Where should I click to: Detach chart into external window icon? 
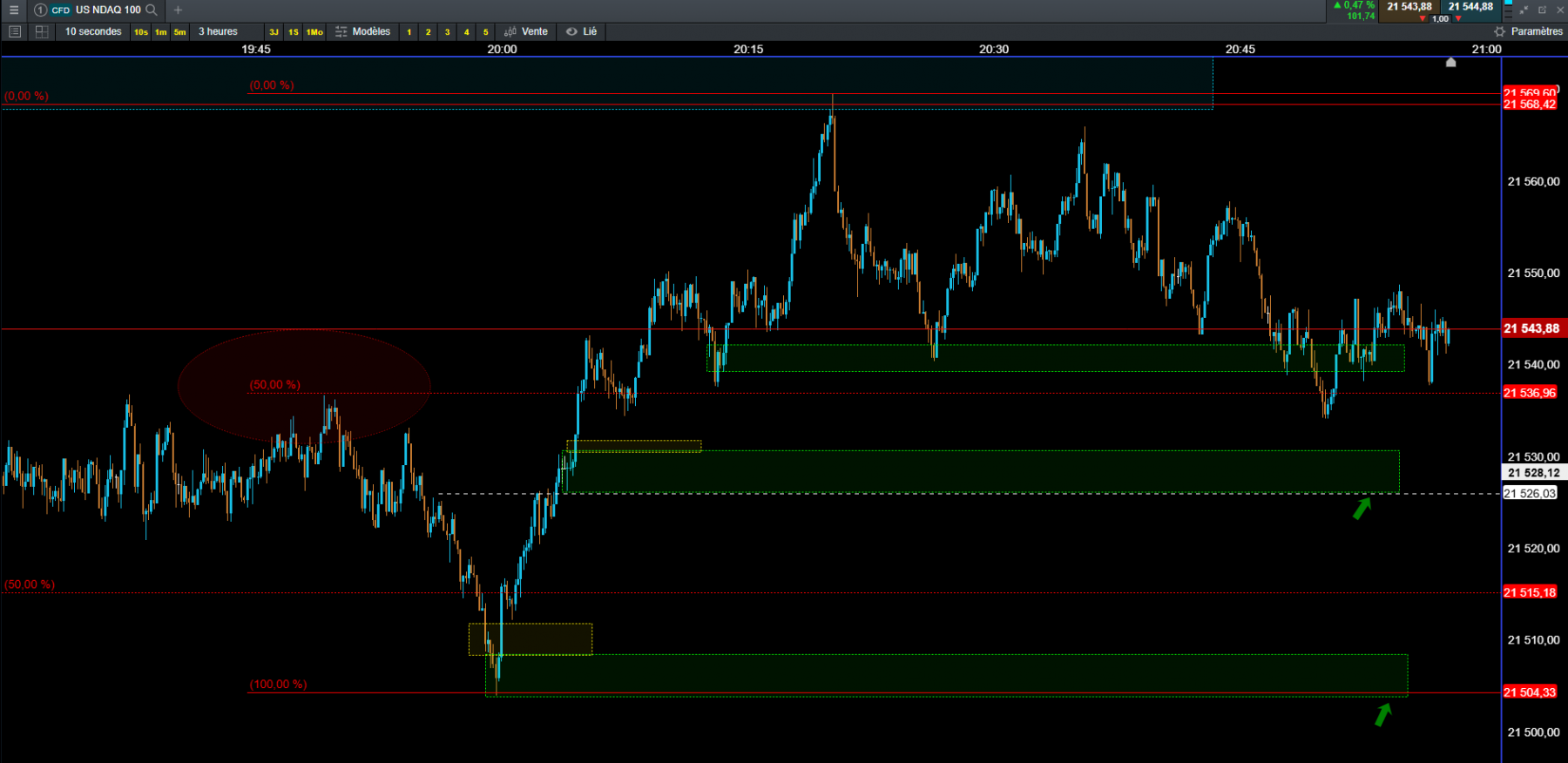(x=1542, y=10)
